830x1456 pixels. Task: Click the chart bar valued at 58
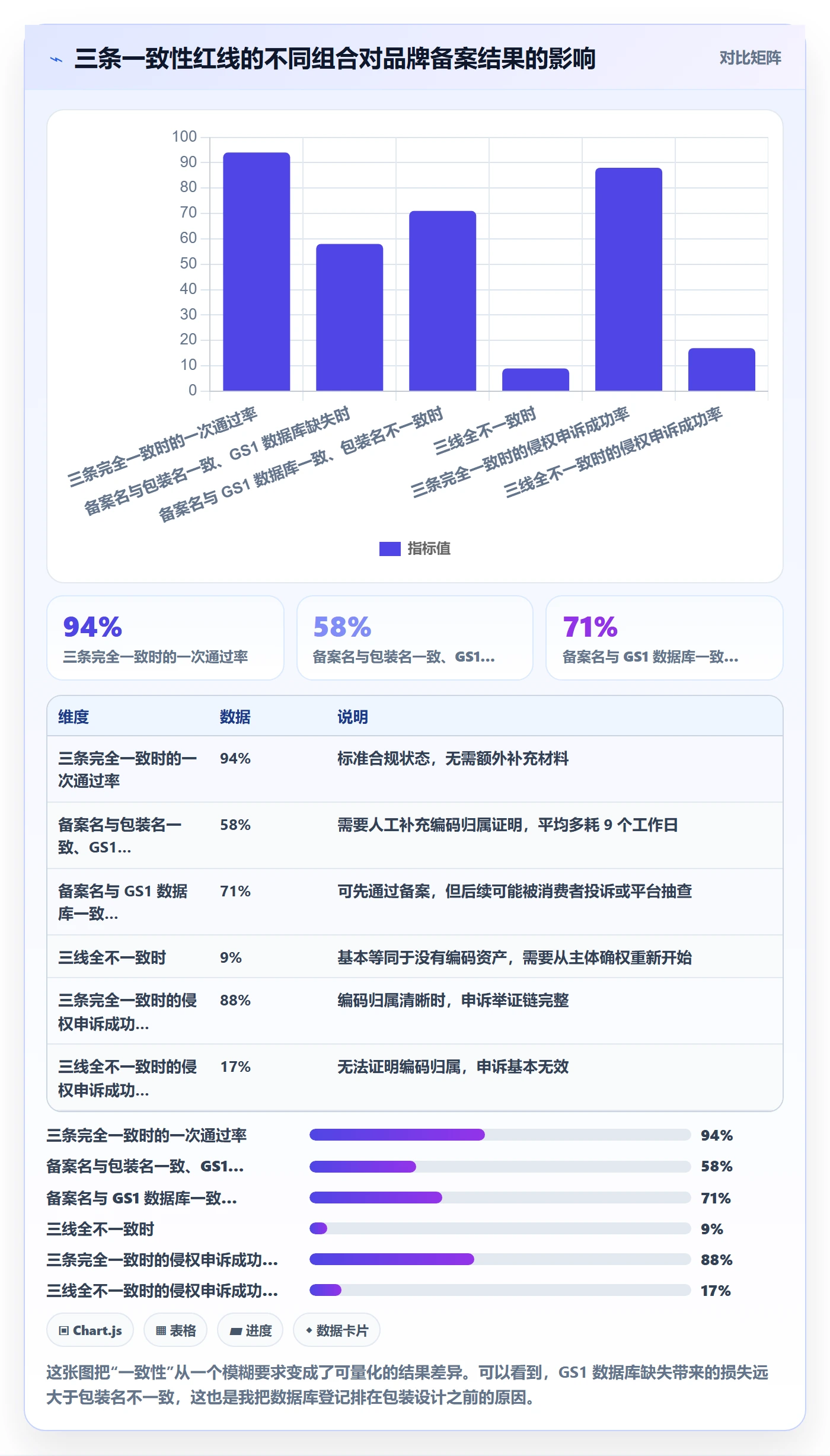point(350,317)
